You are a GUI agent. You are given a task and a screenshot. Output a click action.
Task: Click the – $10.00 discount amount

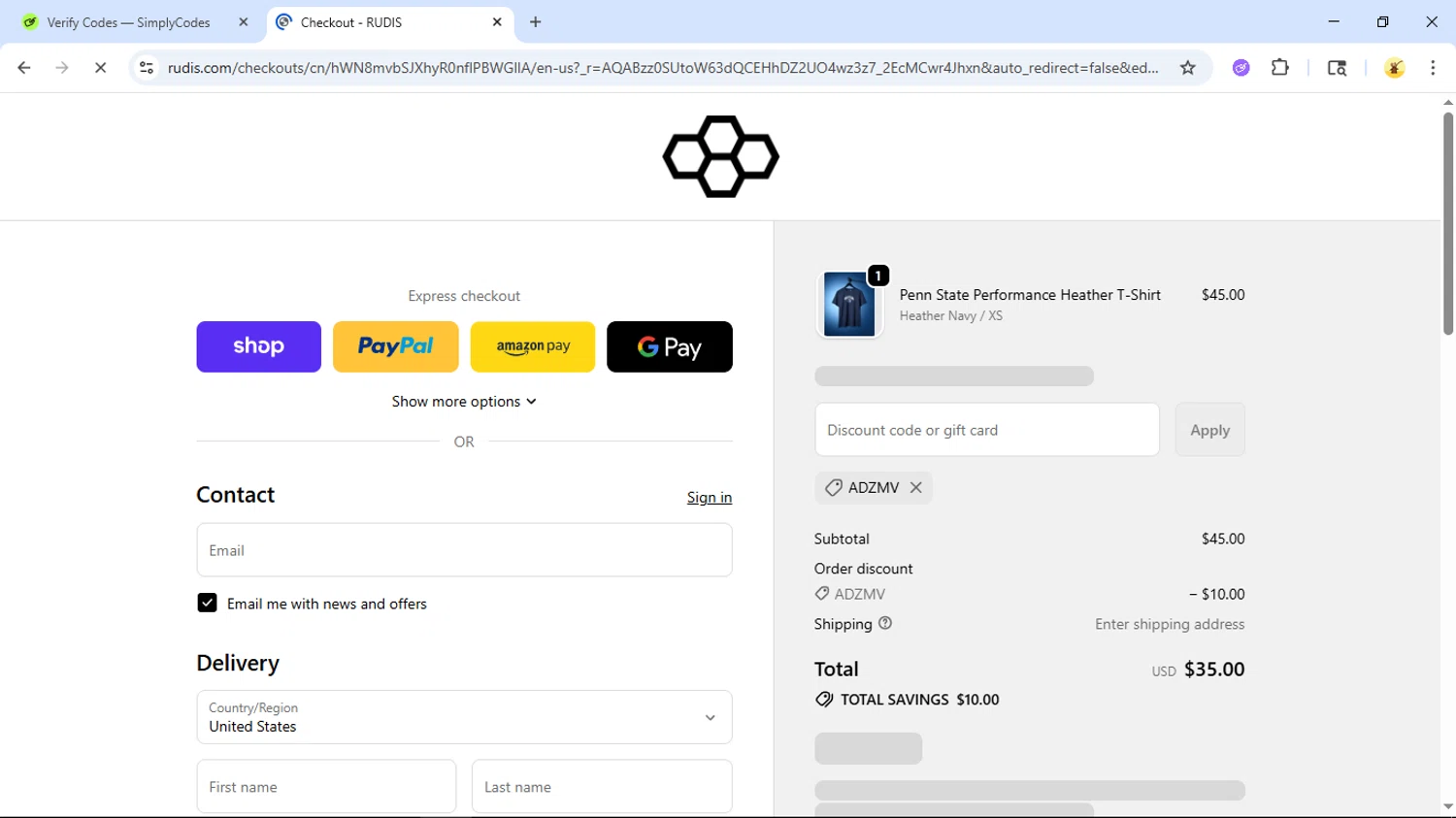(x=1216, y=594)
